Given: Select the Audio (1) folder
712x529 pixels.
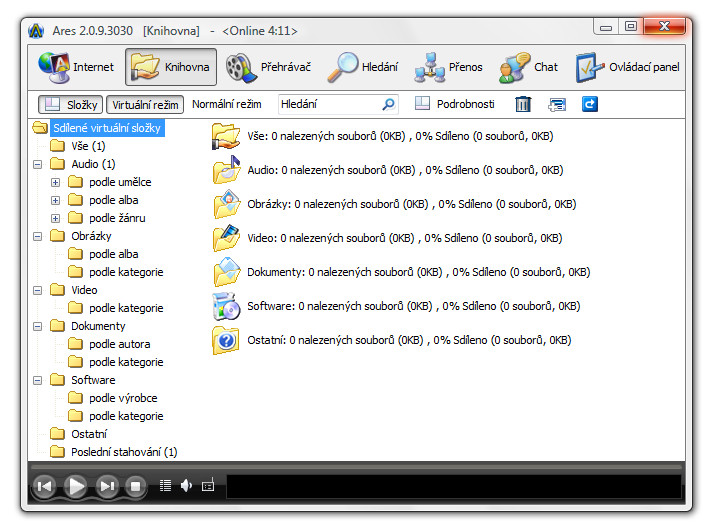Looking at the screenshot, I should [x=93, y=164].
